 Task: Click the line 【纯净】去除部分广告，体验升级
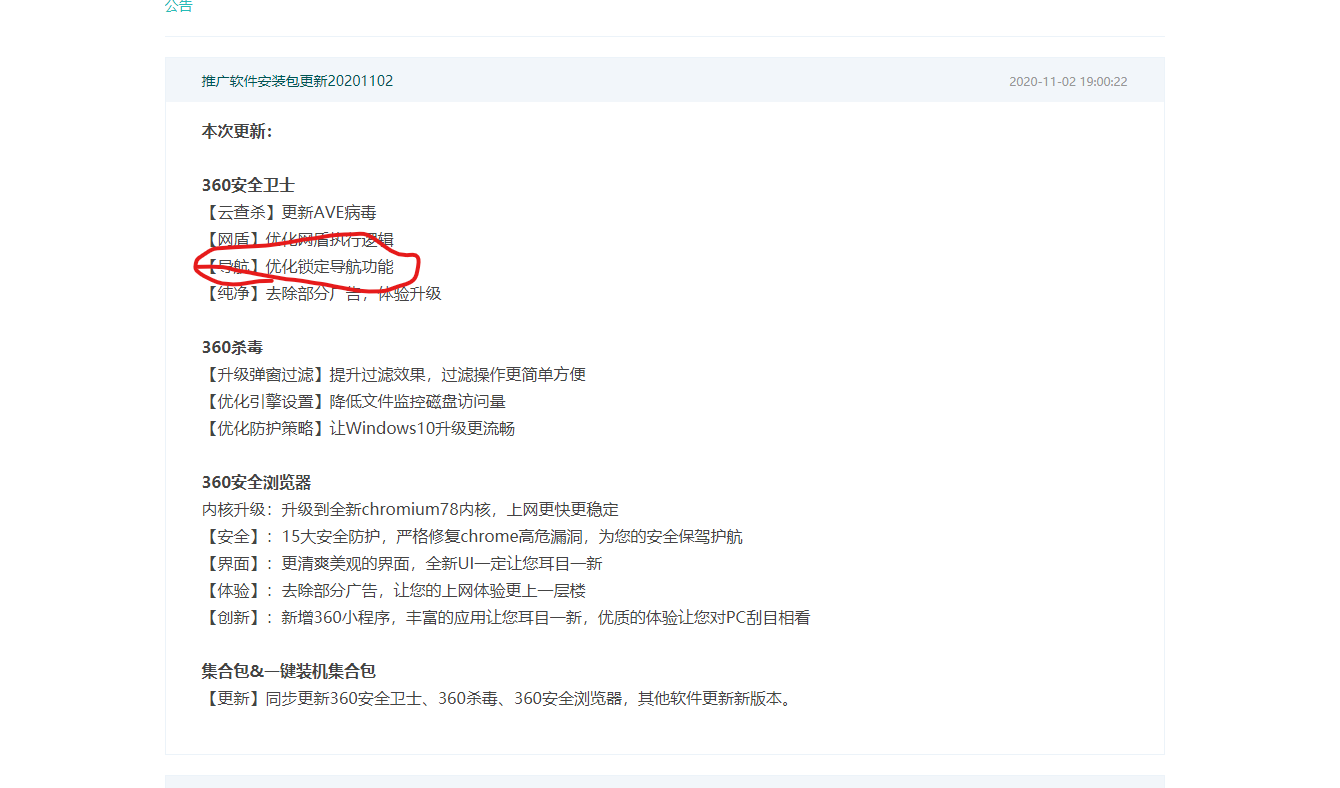pyautogui.click(x=321, y=294)
